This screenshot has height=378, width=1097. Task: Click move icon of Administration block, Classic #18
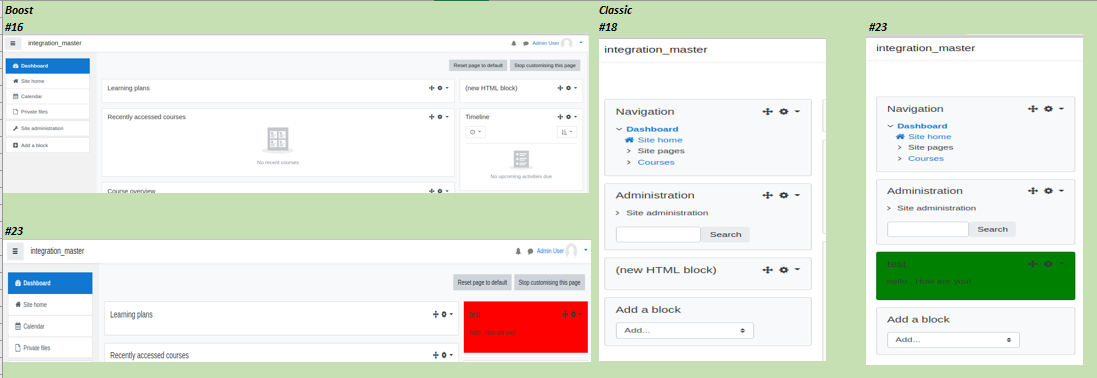coord(767,195)
